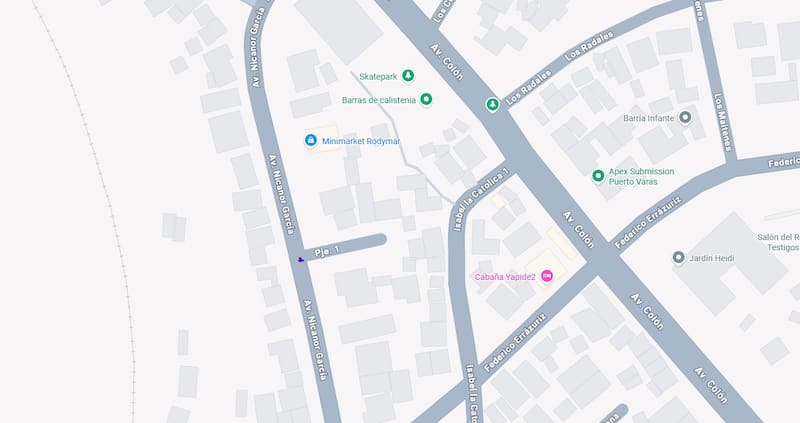Click the Los Maitenes street label
The height and width of the screenshot is (423, 800).
[723, 122]
